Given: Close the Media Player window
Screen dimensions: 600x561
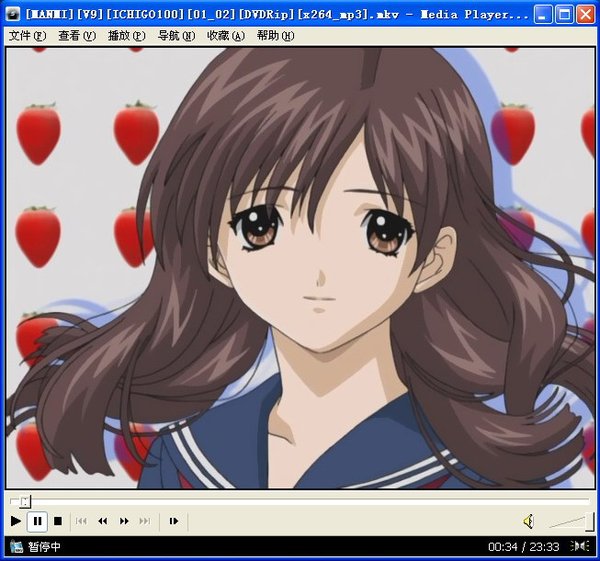Looking at the screenshot, I should (585, 15).
